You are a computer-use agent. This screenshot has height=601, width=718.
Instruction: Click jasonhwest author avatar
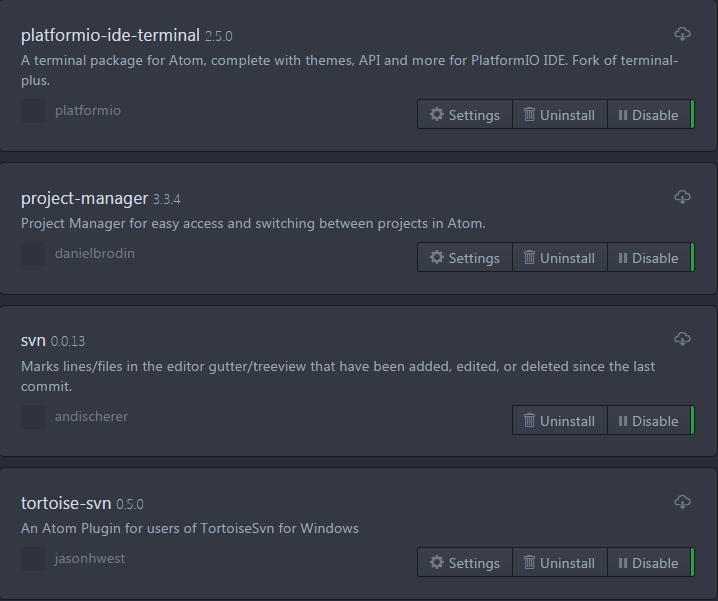(33, 559)
